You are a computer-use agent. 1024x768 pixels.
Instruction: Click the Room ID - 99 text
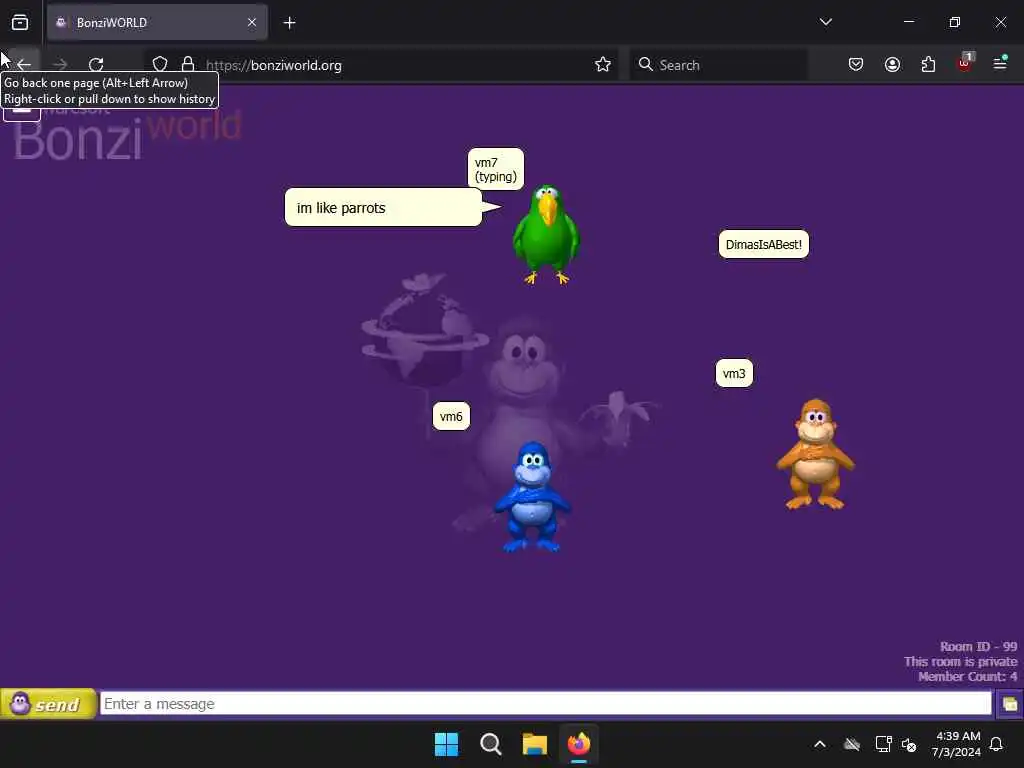click(978, 647)
